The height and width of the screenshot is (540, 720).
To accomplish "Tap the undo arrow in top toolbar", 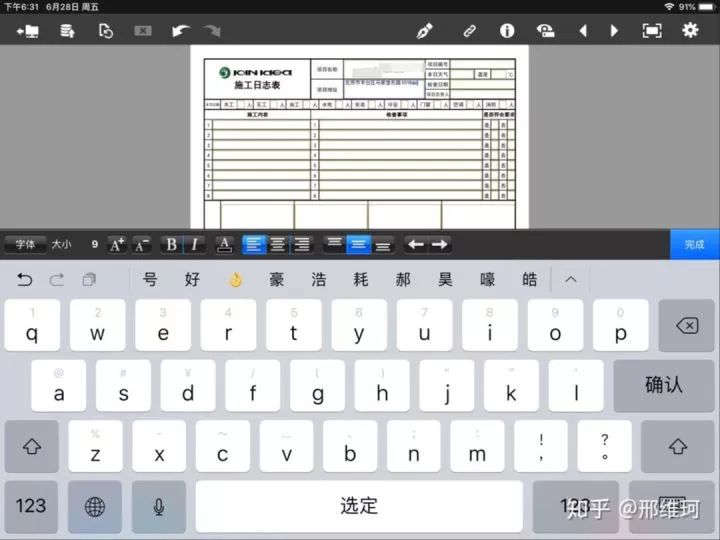I will tap(180, 31).
